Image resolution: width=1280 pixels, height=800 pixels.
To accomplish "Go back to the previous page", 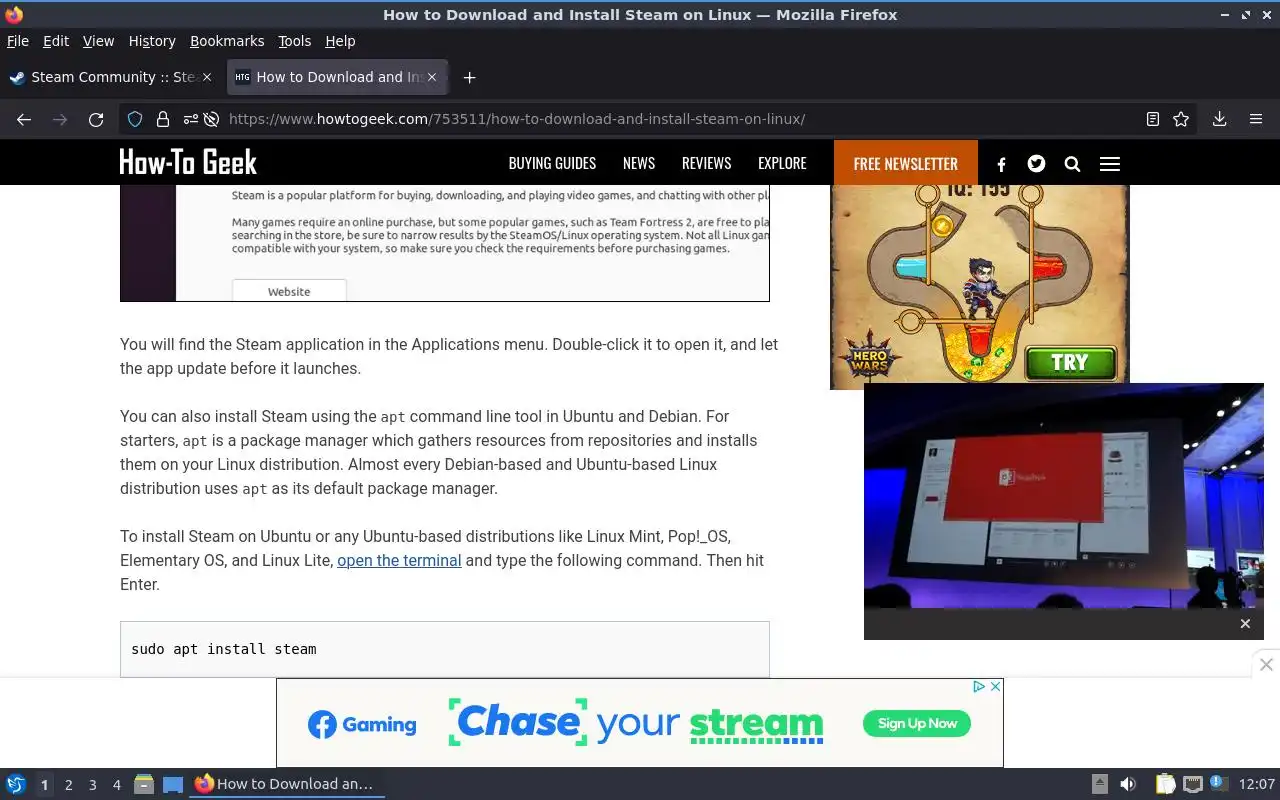I will [x=24, y=119].
